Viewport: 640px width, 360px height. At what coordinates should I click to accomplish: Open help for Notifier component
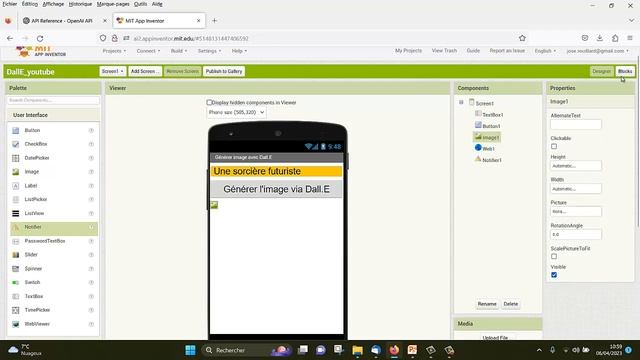pos(91,227)
